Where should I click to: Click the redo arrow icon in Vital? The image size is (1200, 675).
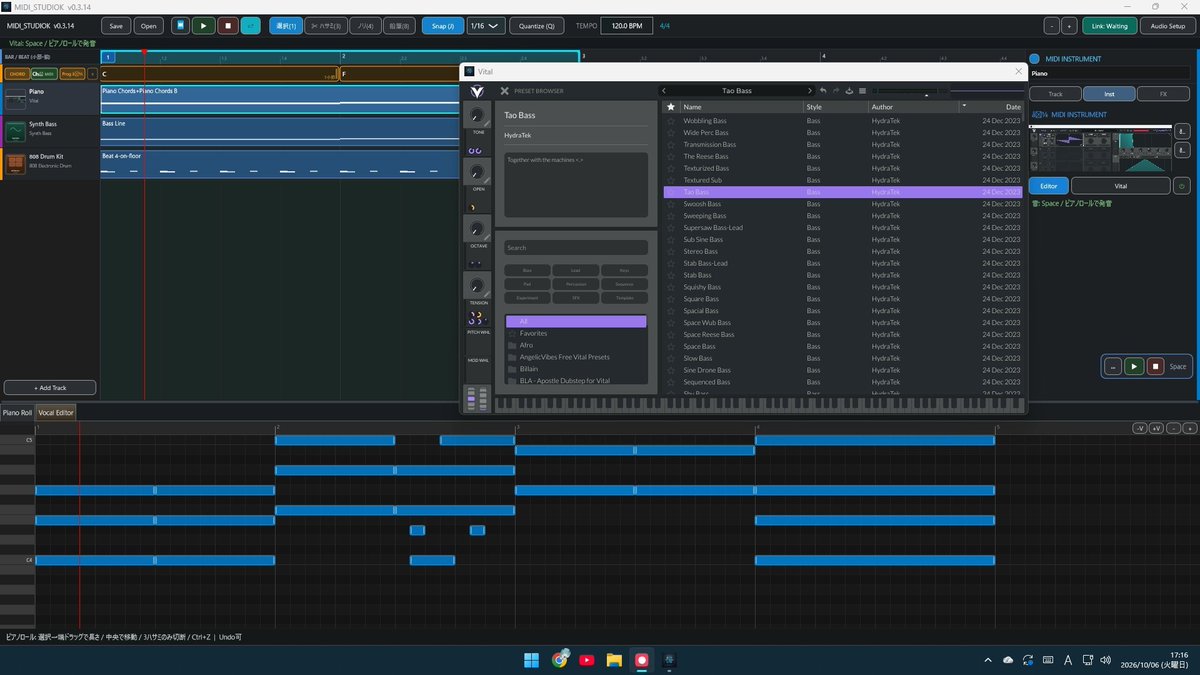[835, 91]
